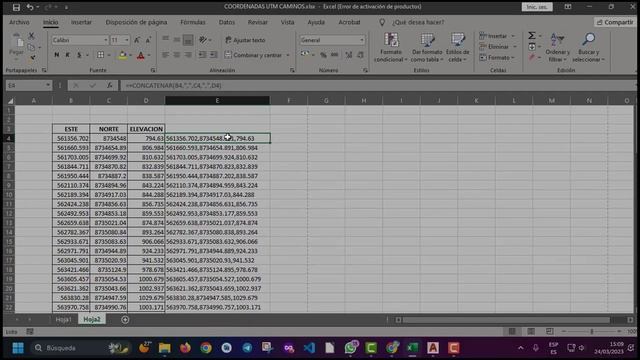Click the insert function fx icon
Image resolution: width=640 pixels, height=360 pixels.
109,85
